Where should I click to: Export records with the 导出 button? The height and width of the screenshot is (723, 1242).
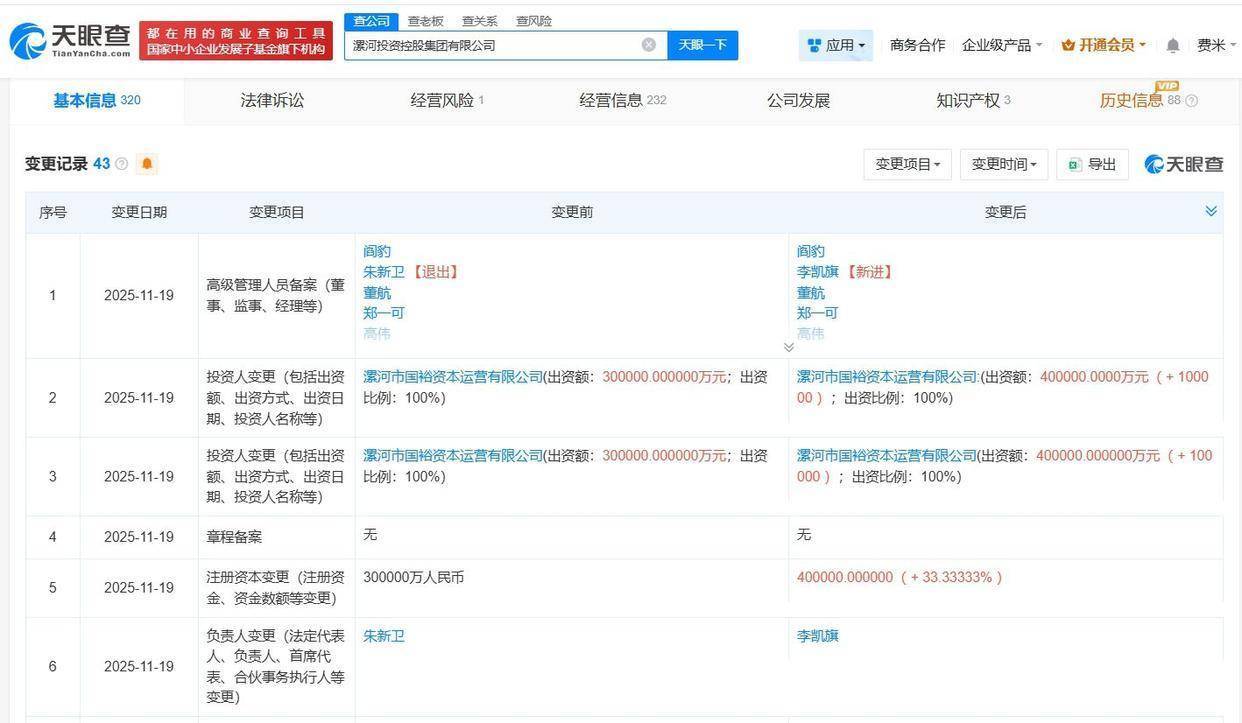(1092, 164)
